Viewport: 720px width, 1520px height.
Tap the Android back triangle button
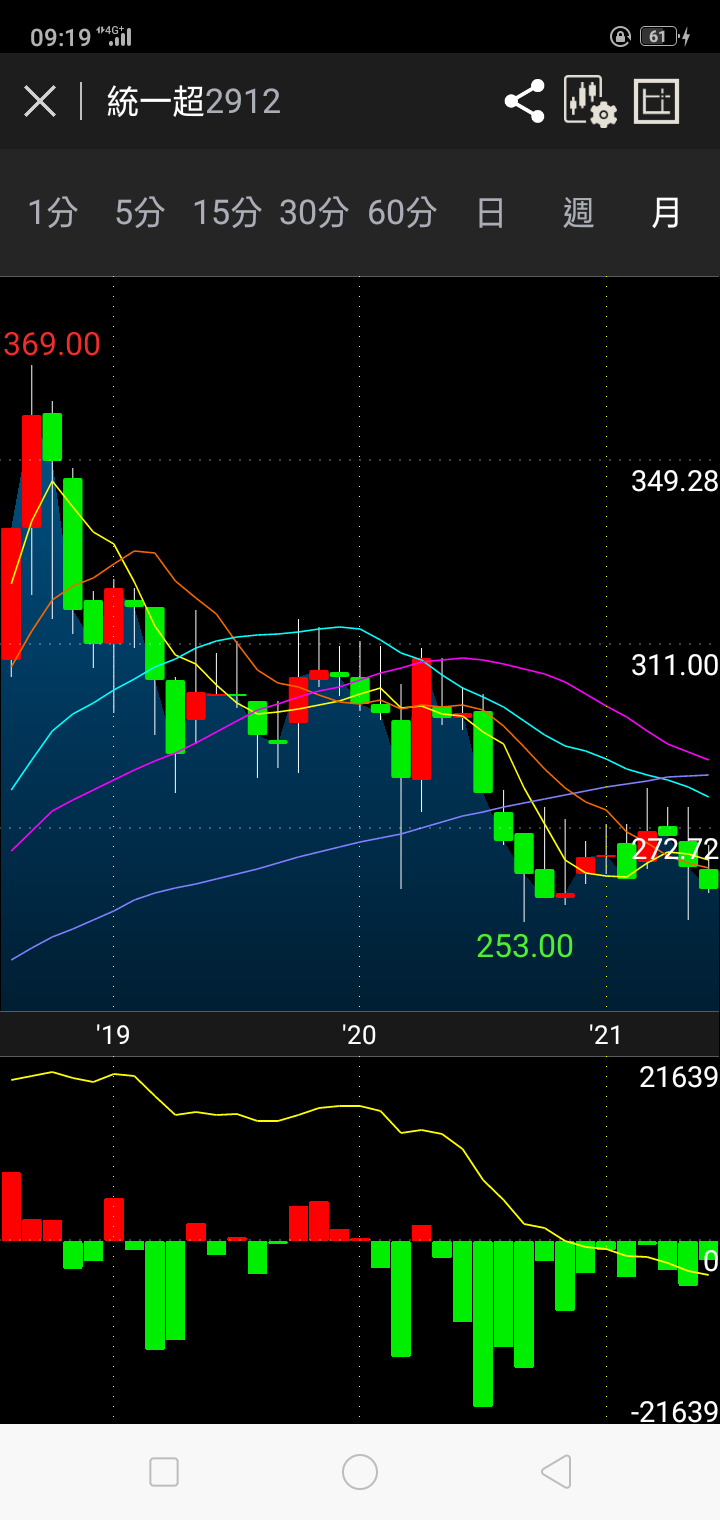click(x=556, y=1472)
